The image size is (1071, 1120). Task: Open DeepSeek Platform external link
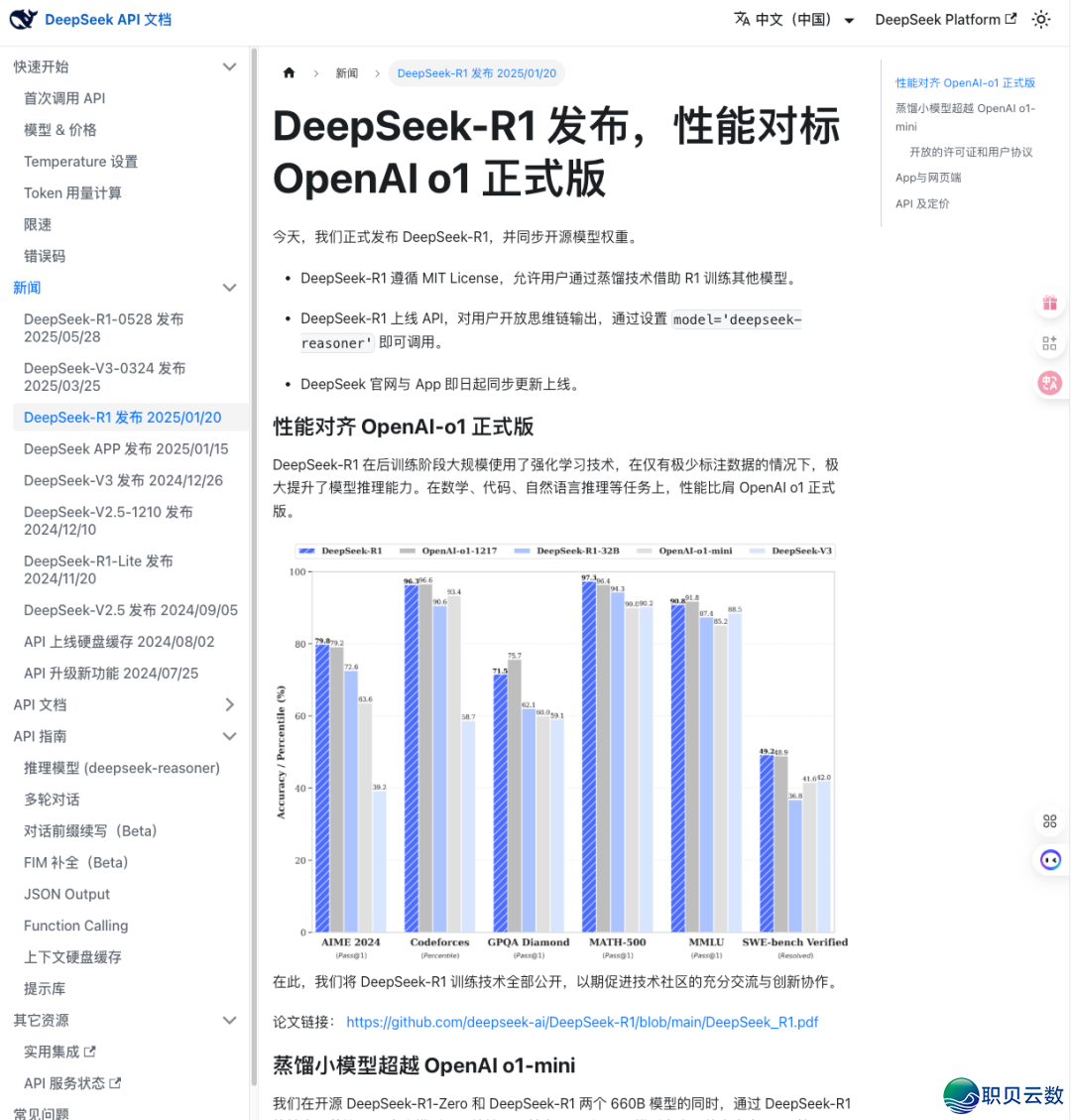coord(945,19)
